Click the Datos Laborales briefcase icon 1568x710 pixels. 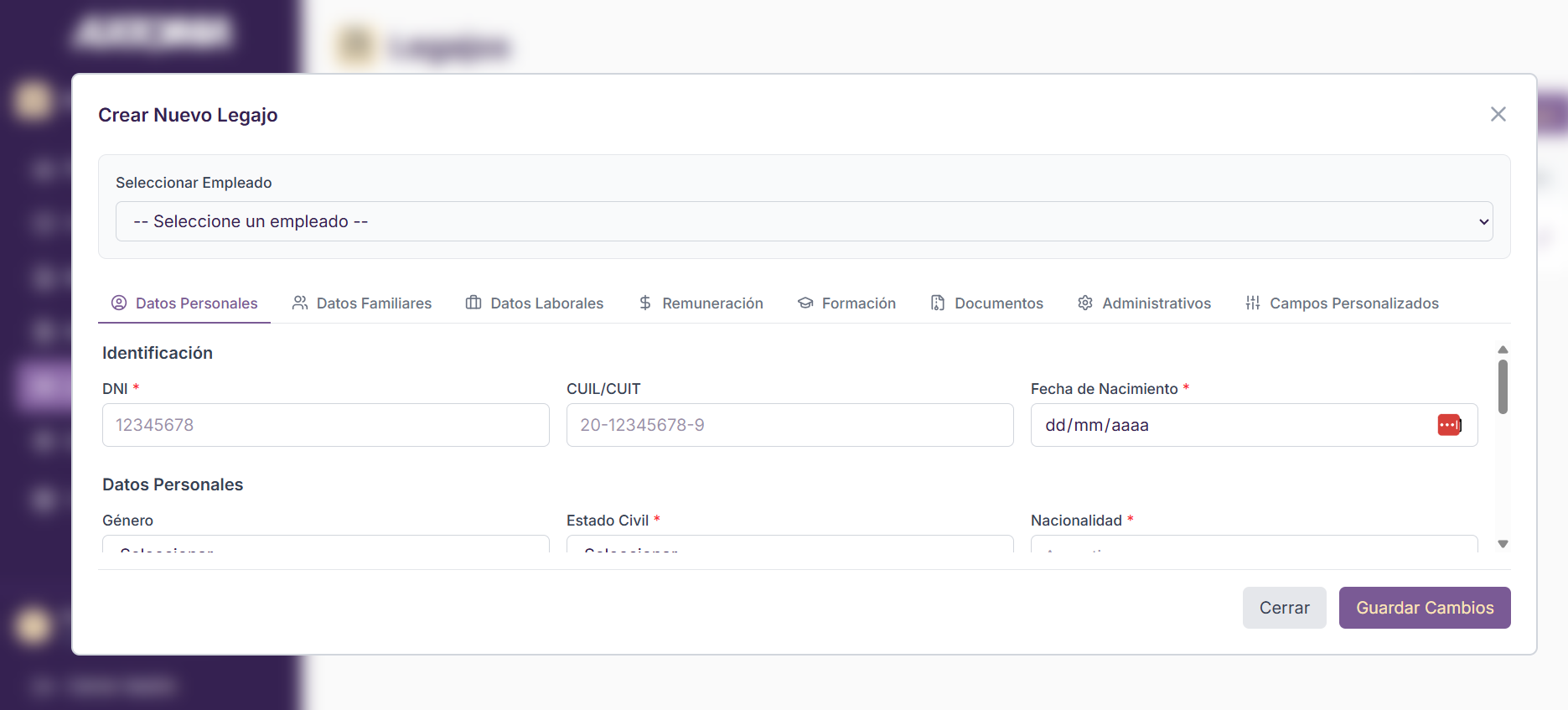[474, 303]
